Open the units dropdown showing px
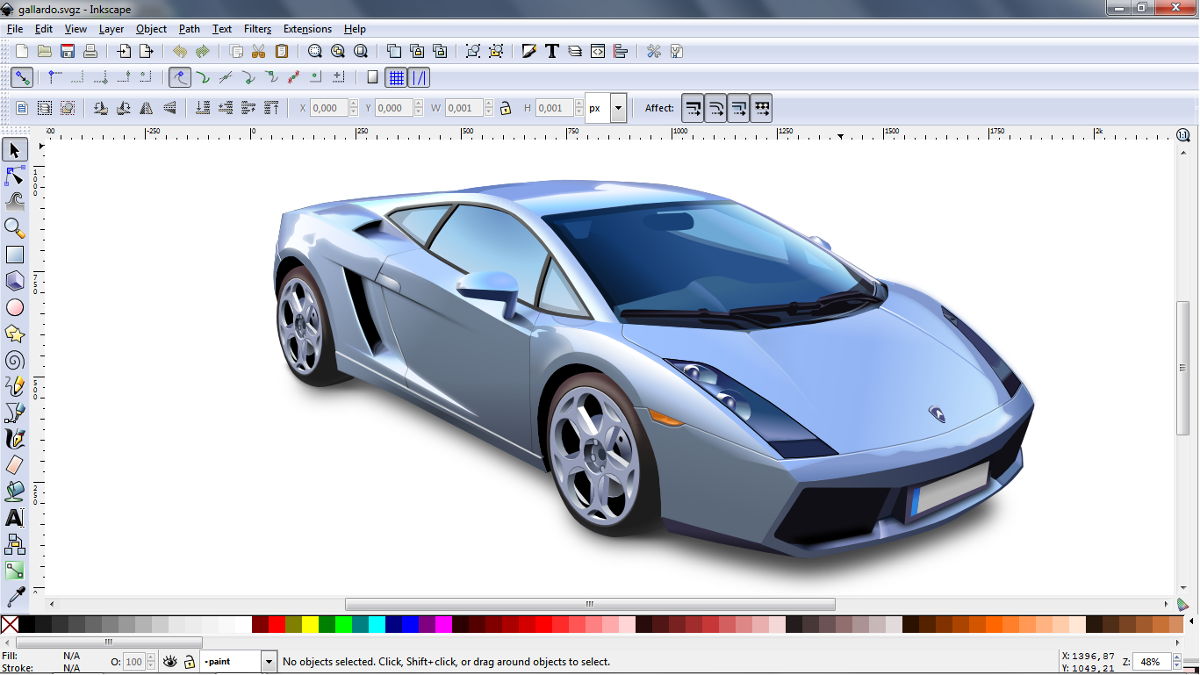The height and width of the screenshot is (675, 1200). (617, 107)
